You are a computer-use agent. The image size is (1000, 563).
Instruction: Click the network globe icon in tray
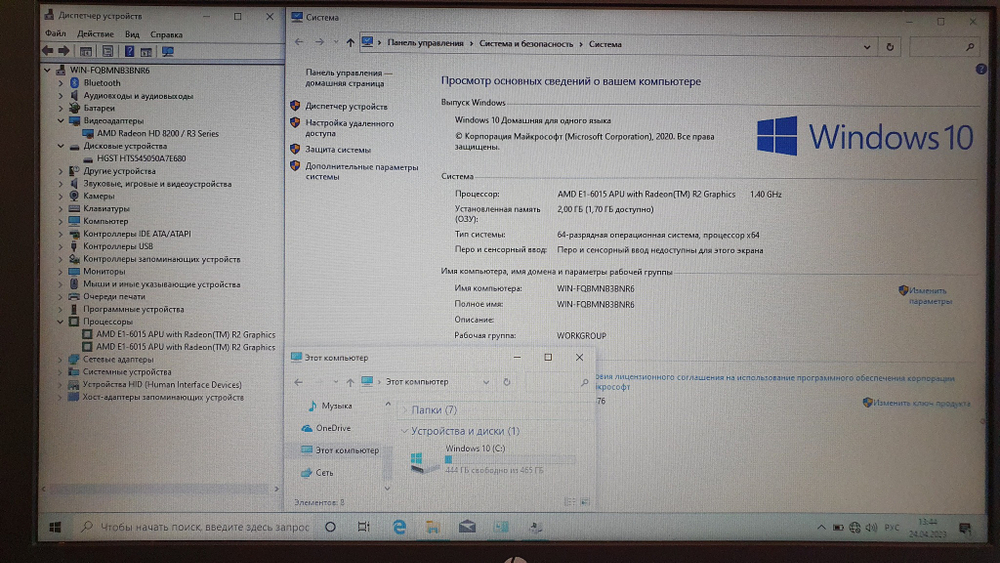(855, 527)
